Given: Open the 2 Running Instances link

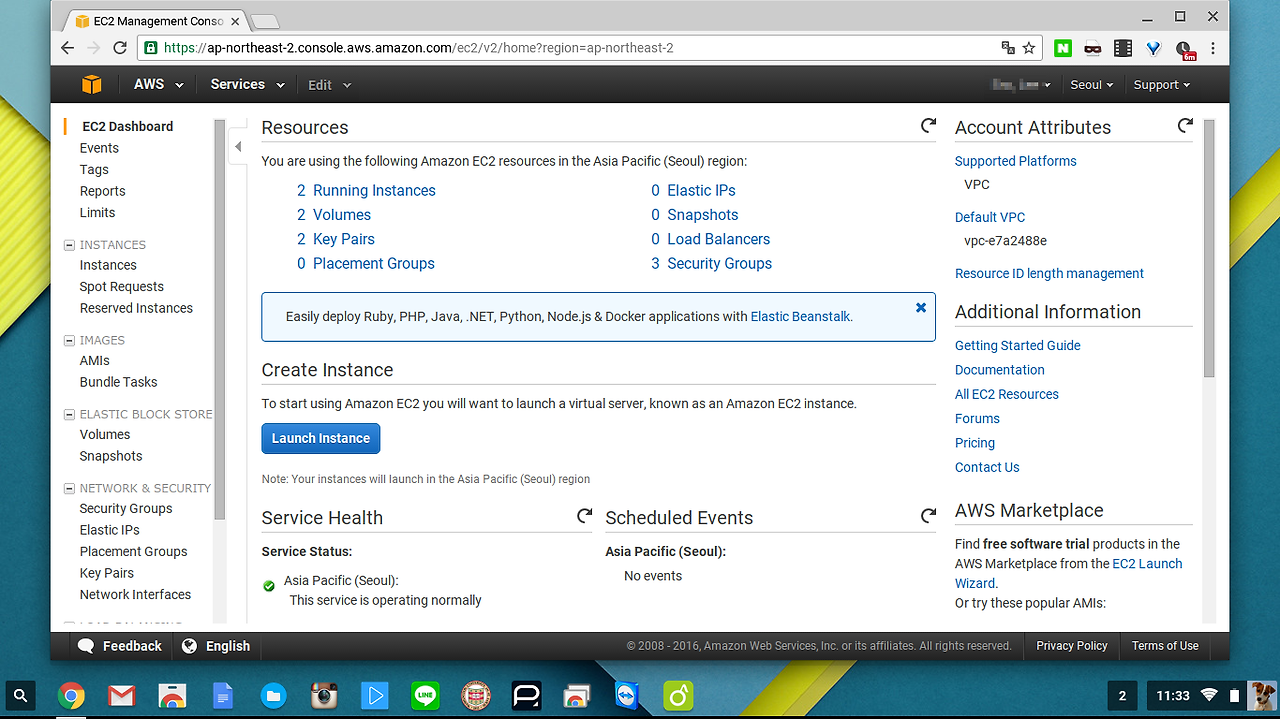Looking at the screenshot, I should click(366, 191).
